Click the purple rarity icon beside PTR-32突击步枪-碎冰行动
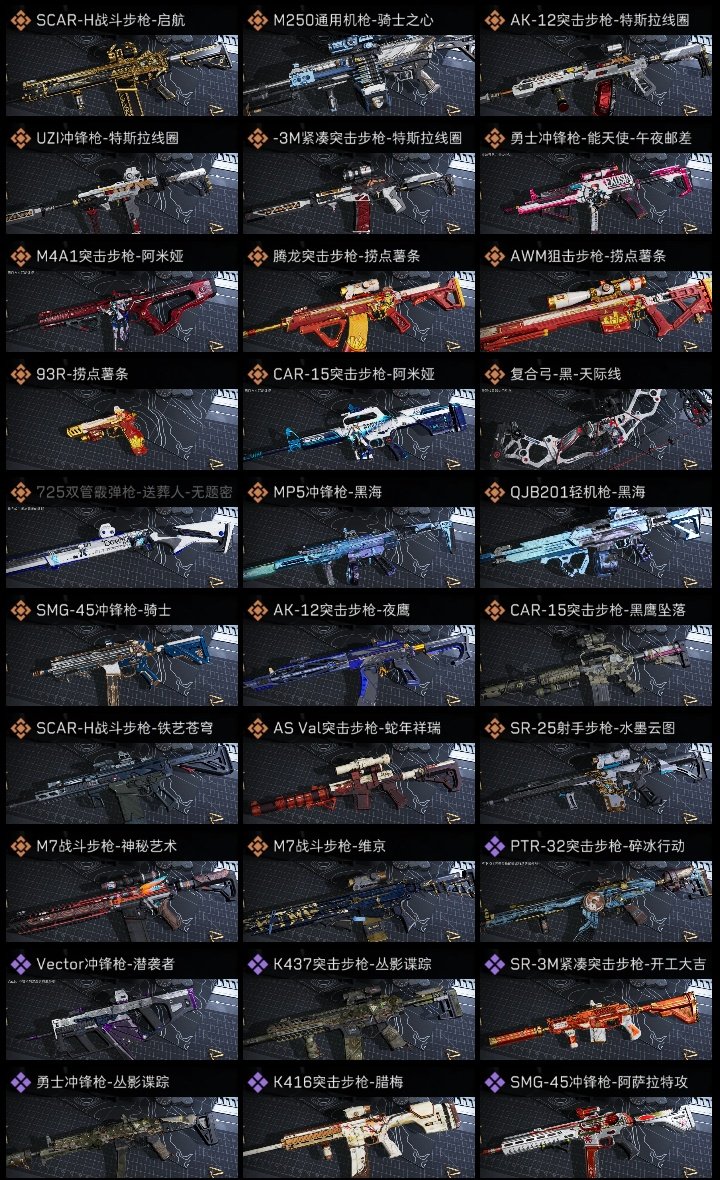The height and width of the screenshot is (1180, 720). click(494, 846)
